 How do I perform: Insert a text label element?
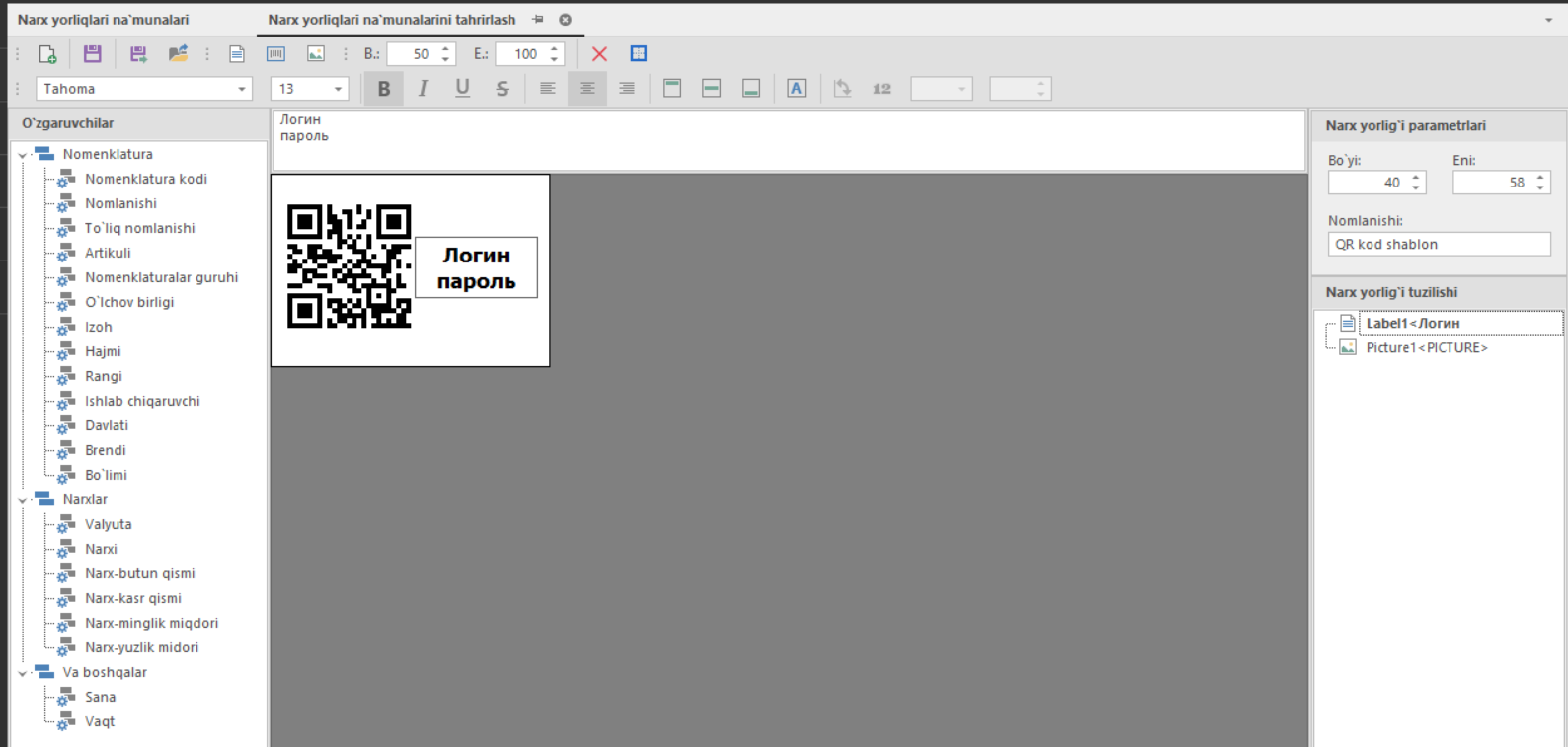(x=237, y=54)
